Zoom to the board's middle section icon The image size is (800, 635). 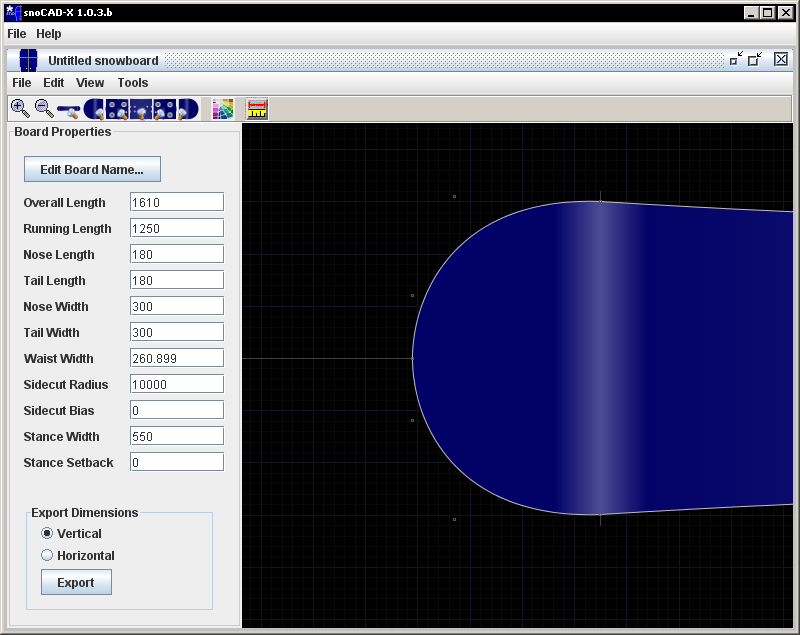(141, 109)
